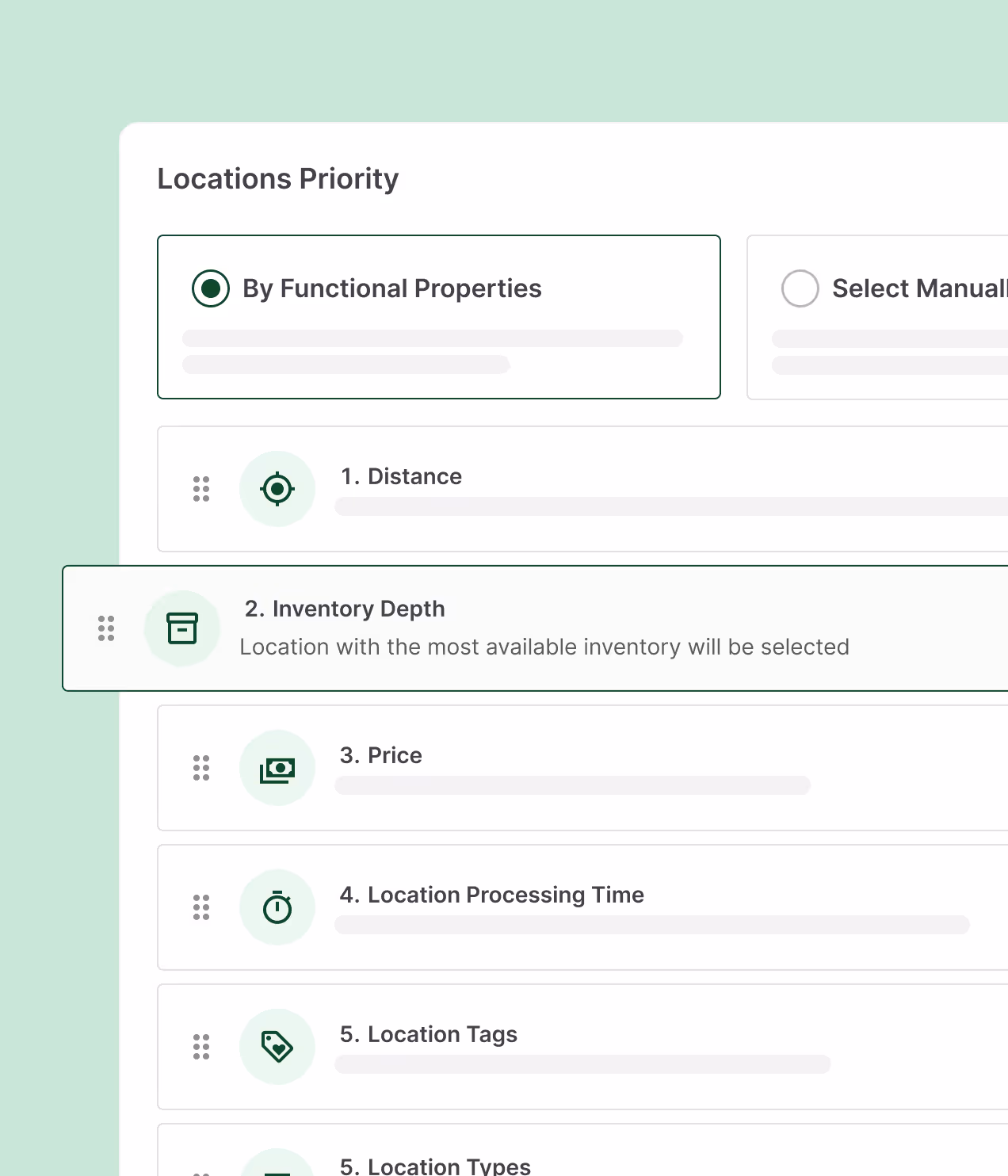This screenshot has width=1008, height=1176.
Task: Click the drag handle beside Price
Action: pyautogui.click(x=200, y=767)
